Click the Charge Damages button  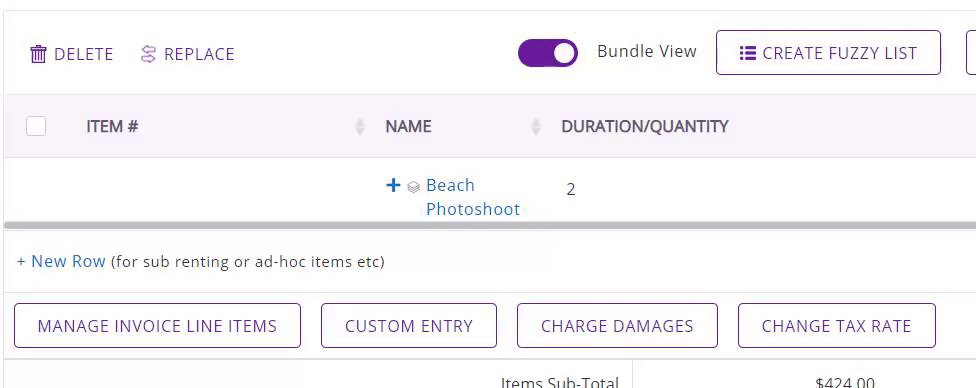617,326
